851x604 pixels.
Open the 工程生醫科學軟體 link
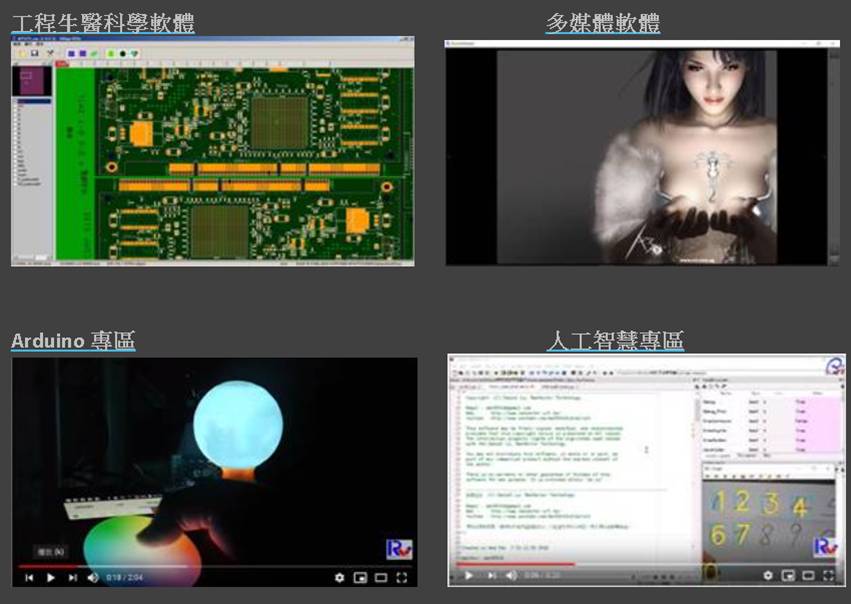(x=103, y=23)
